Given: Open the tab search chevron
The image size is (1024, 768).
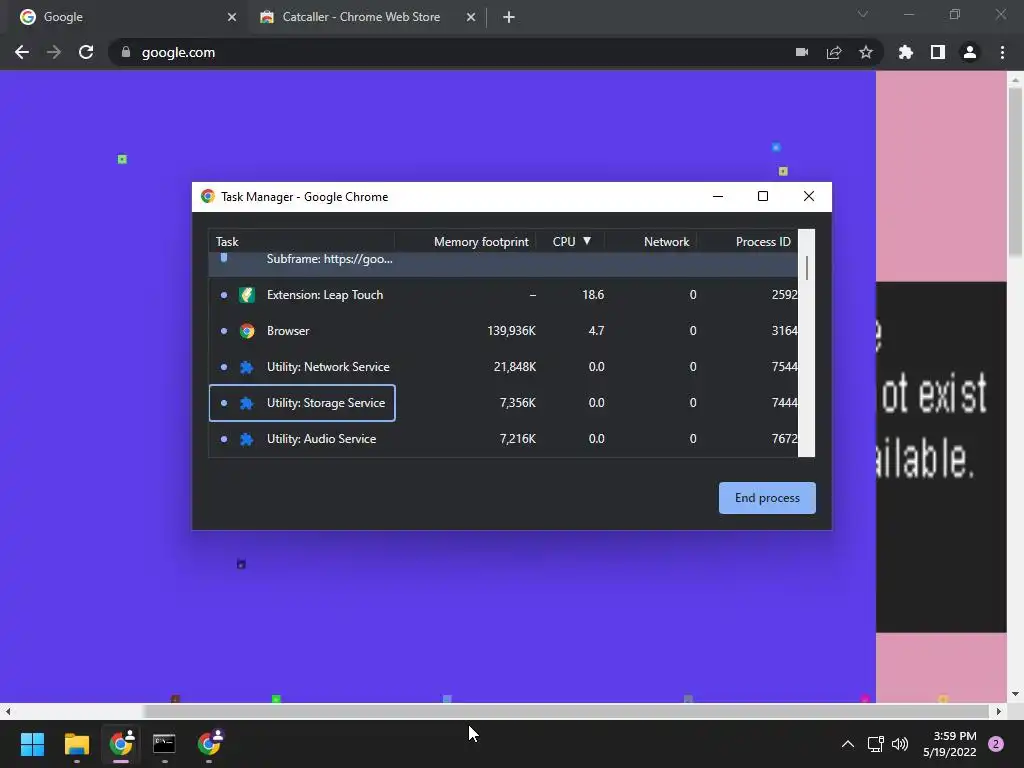Looking at the screenshot, I should (x=863, y=14).
